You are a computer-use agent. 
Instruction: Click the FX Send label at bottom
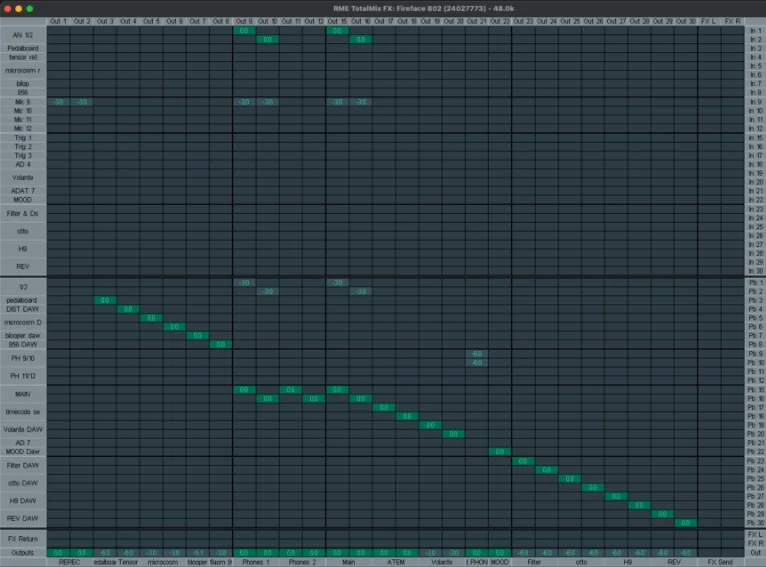tap(720, 562)
